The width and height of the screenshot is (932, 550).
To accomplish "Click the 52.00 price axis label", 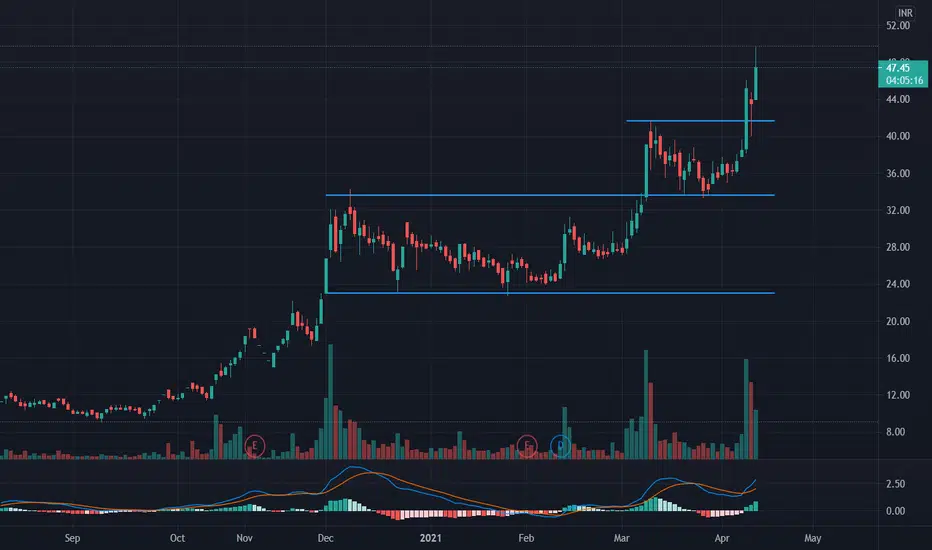I will click(898, 26).
